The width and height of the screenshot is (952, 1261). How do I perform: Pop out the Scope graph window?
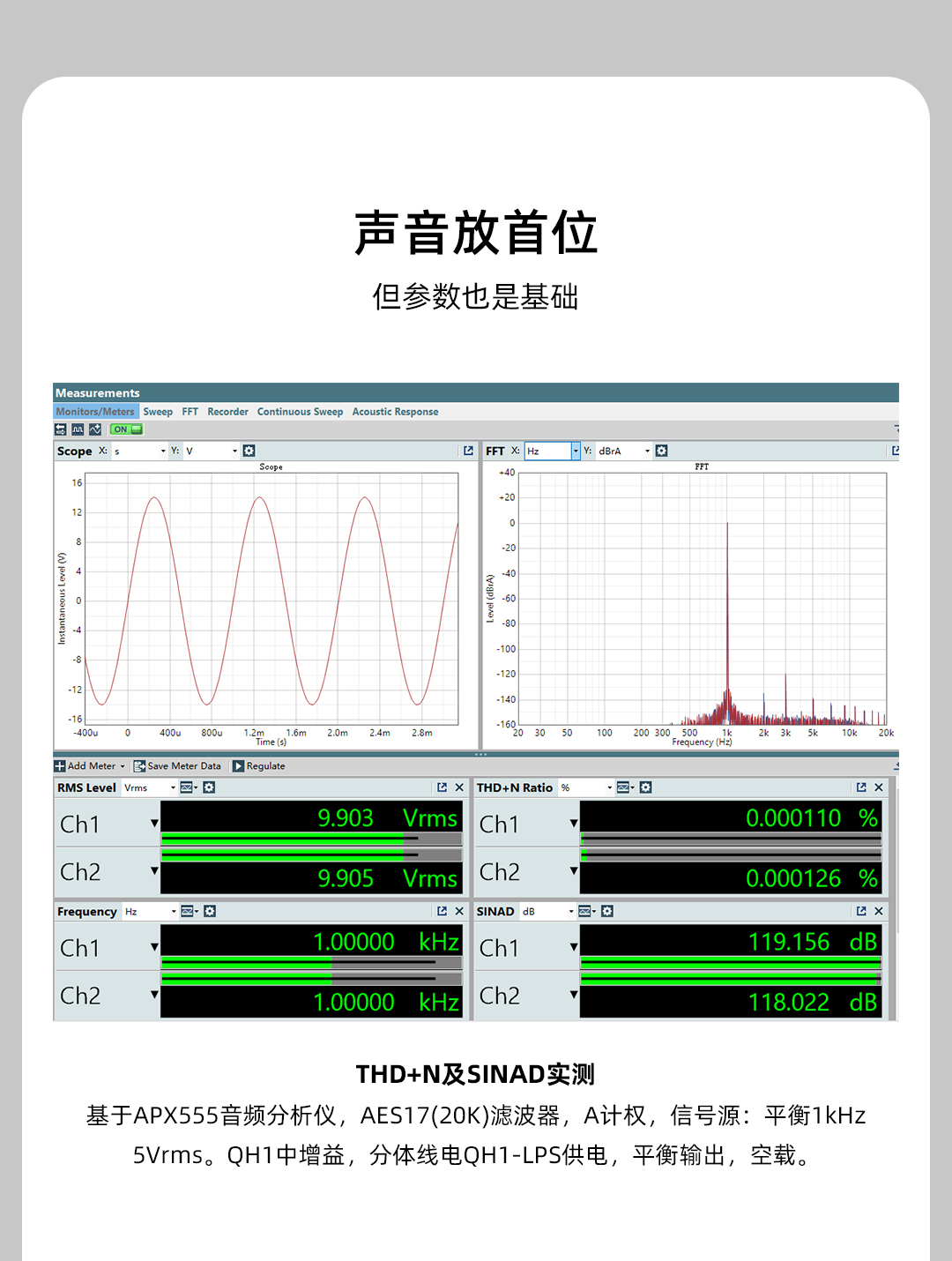click(x=468, y=451)
